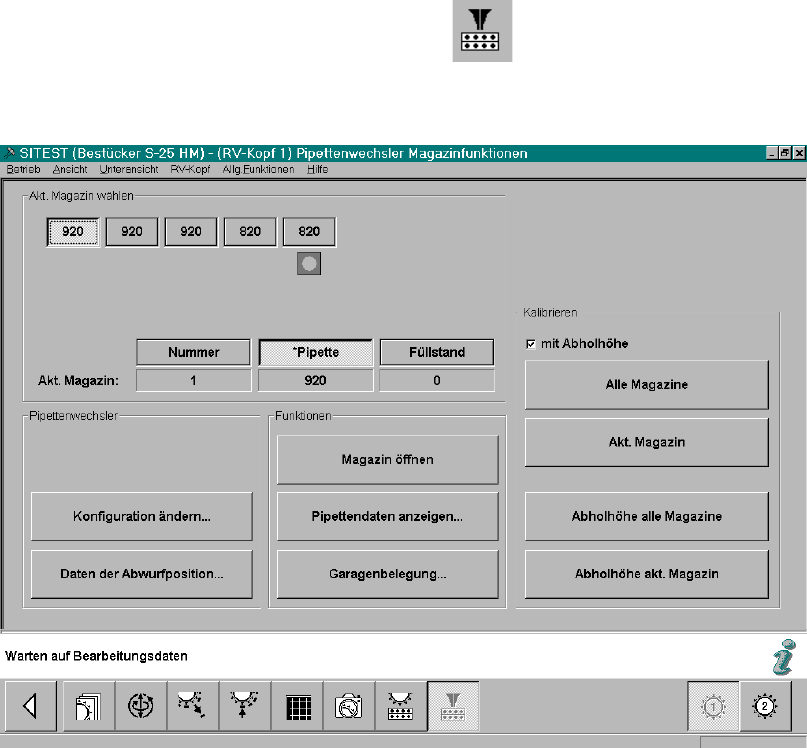Click the Akt. Magazin calibrate button

tap(646, 442)
